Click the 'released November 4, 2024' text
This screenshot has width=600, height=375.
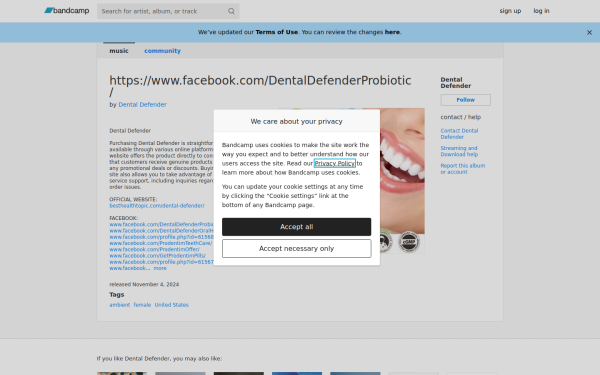(x=144, y=284)
